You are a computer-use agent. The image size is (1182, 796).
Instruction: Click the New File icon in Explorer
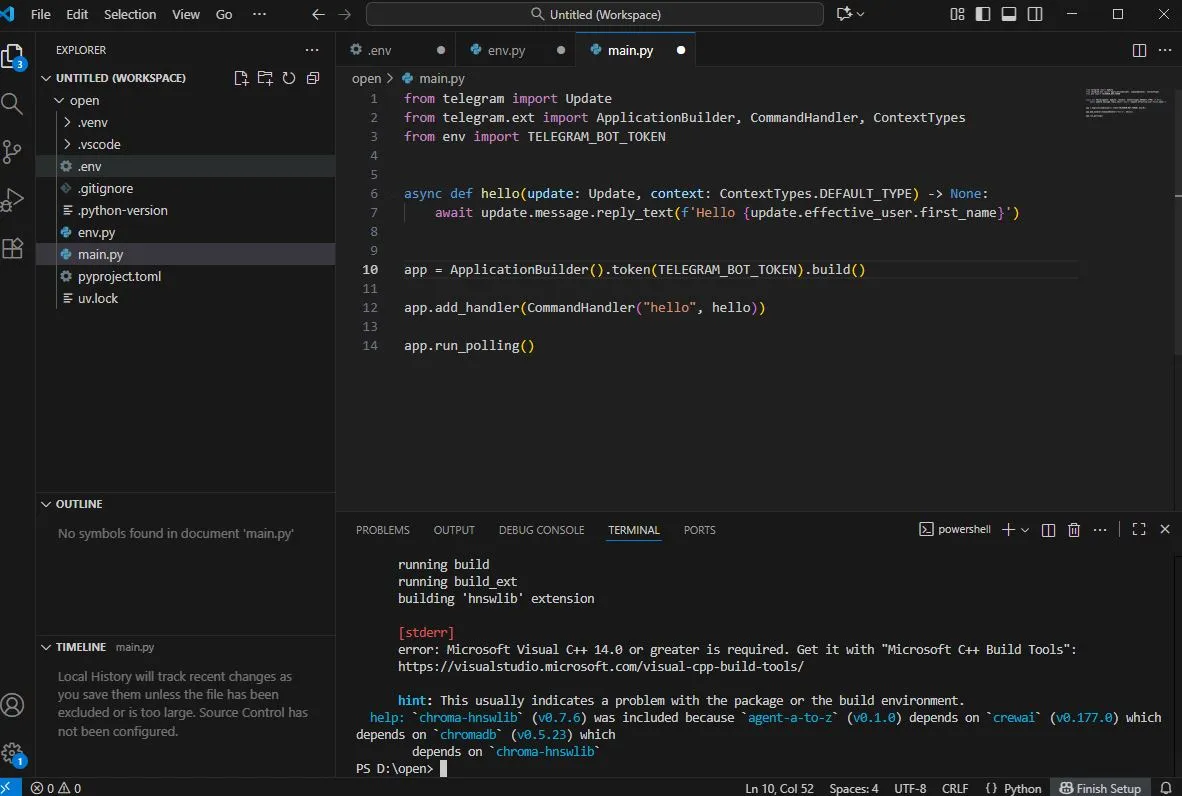[241, 78]
